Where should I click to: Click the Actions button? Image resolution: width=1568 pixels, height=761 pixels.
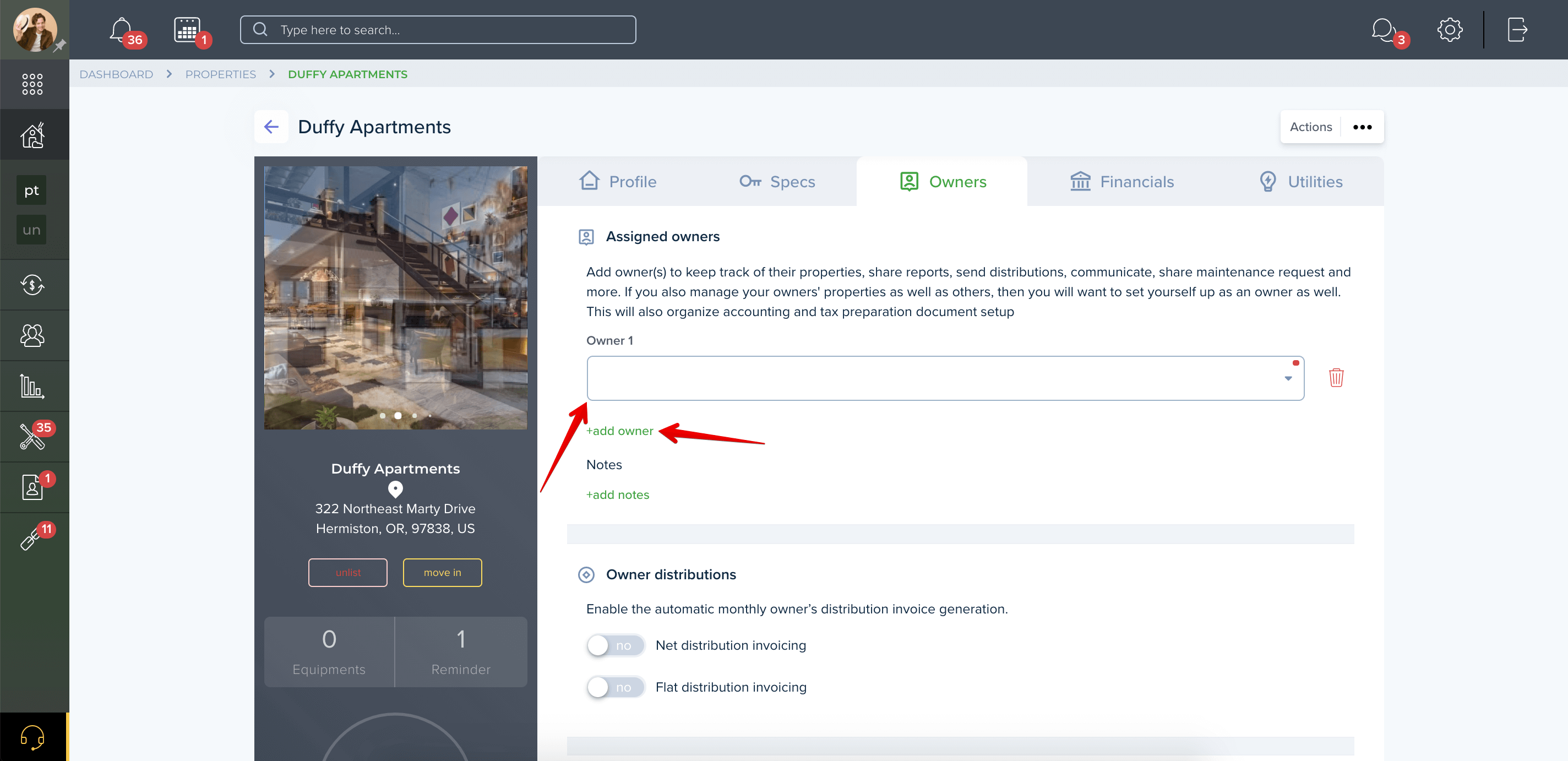(x=1310, y=127)
